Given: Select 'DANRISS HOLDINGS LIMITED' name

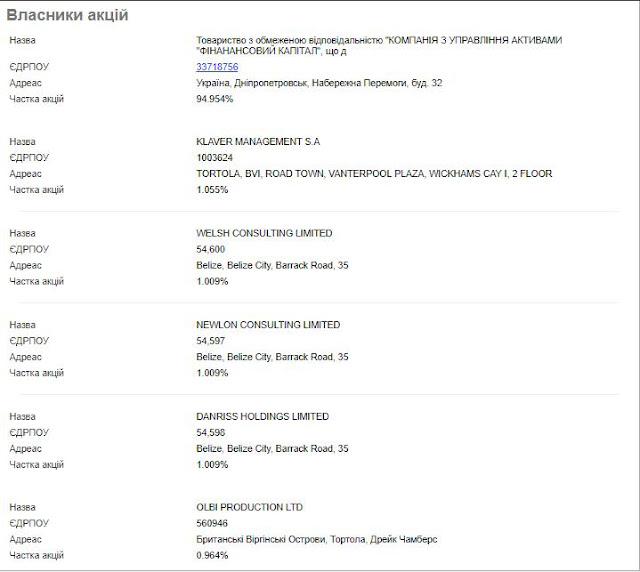Looking at the screenshot, I should pyautogui.click(x=262, y=416).
